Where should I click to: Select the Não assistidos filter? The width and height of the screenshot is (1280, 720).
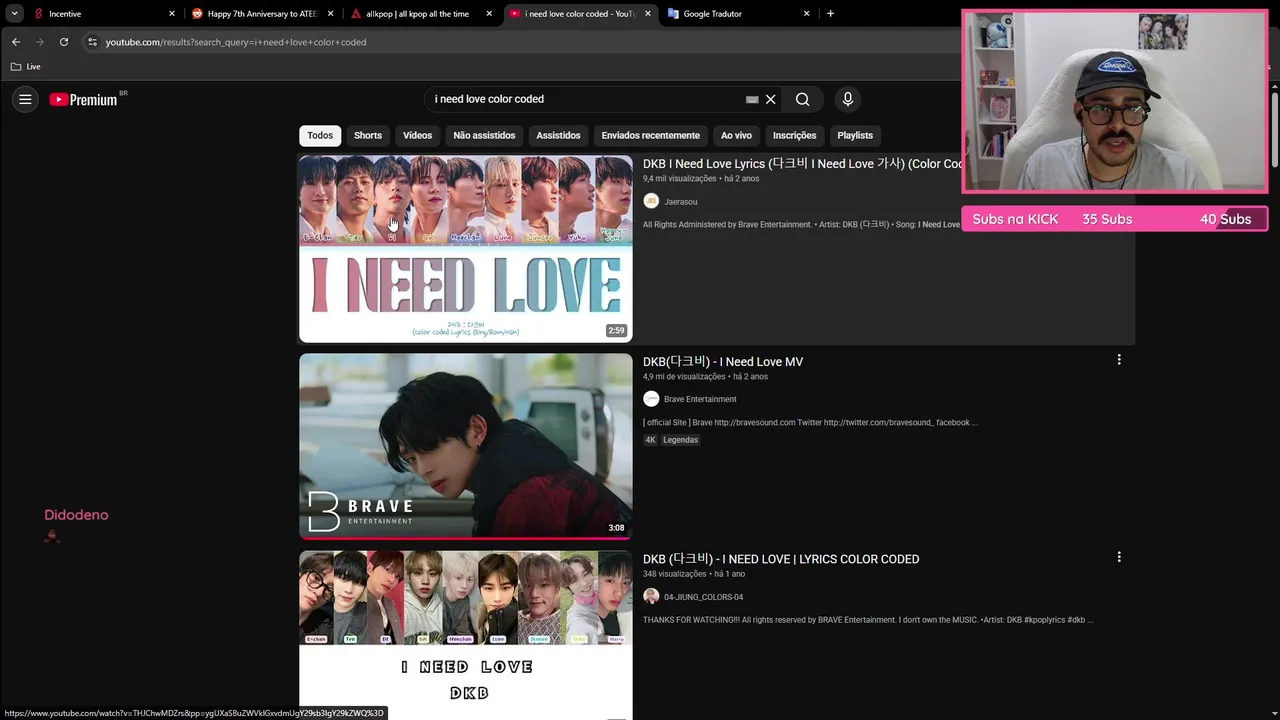(x=484, y=135)
